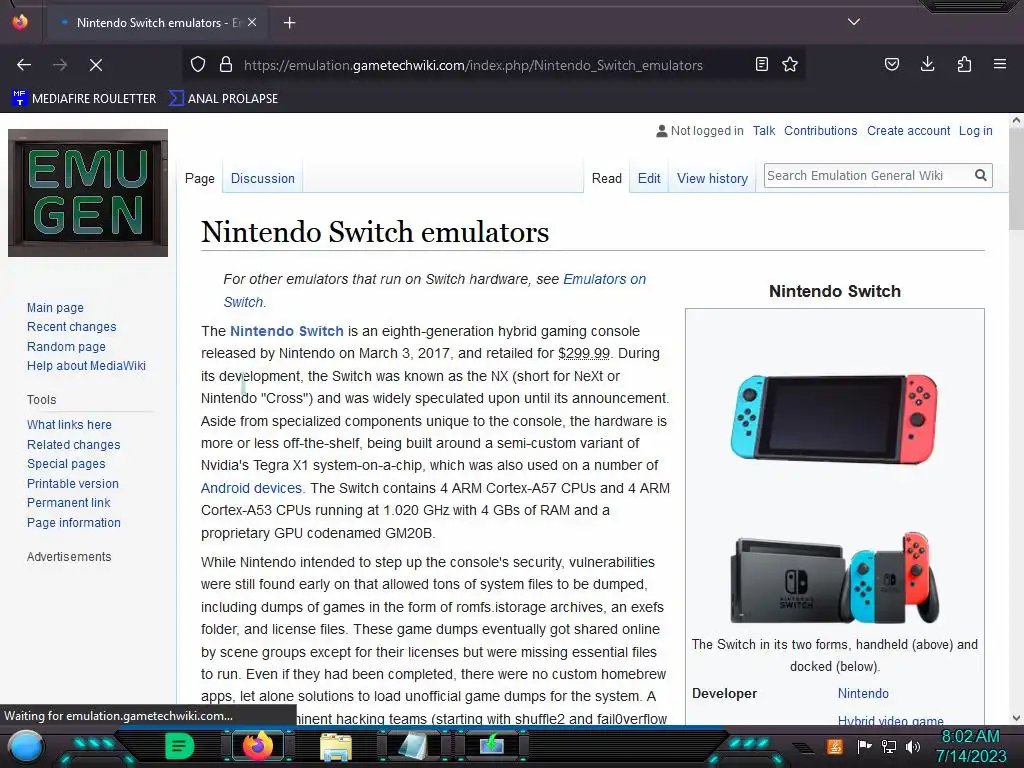This screenshot has width=1024, height=768.
Task: Open File Explorer from taskbar
Action: pos(336,746)
